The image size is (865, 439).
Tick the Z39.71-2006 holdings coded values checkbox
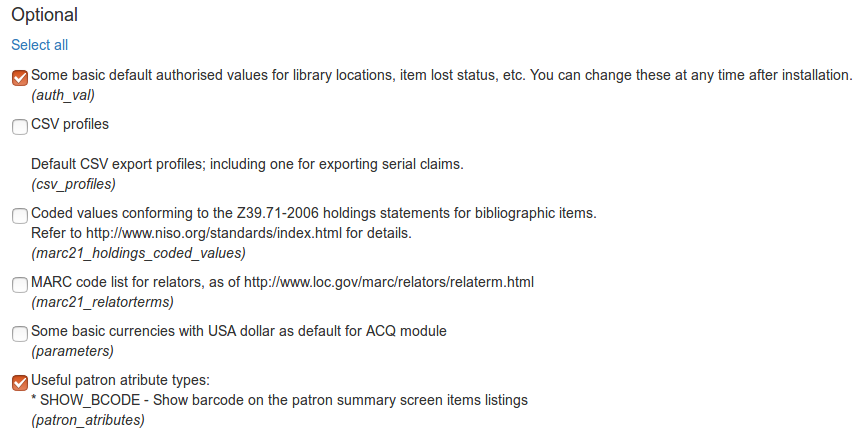coord(20,215)
